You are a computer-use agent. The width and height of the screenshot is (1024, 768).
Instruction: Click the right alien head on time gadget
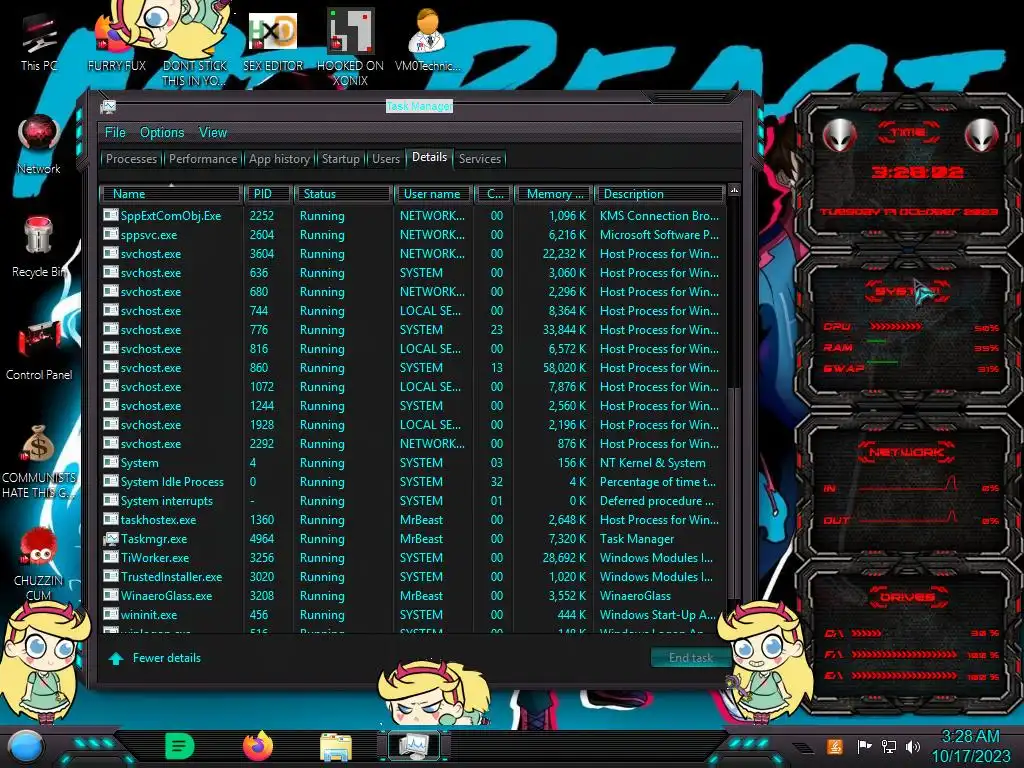coord(981,135)
